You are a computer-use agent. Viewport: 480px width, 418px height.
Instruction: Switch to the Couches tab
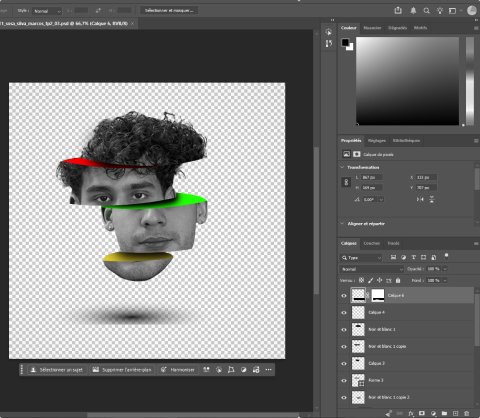pyautogui.click(x=372, y=243)
